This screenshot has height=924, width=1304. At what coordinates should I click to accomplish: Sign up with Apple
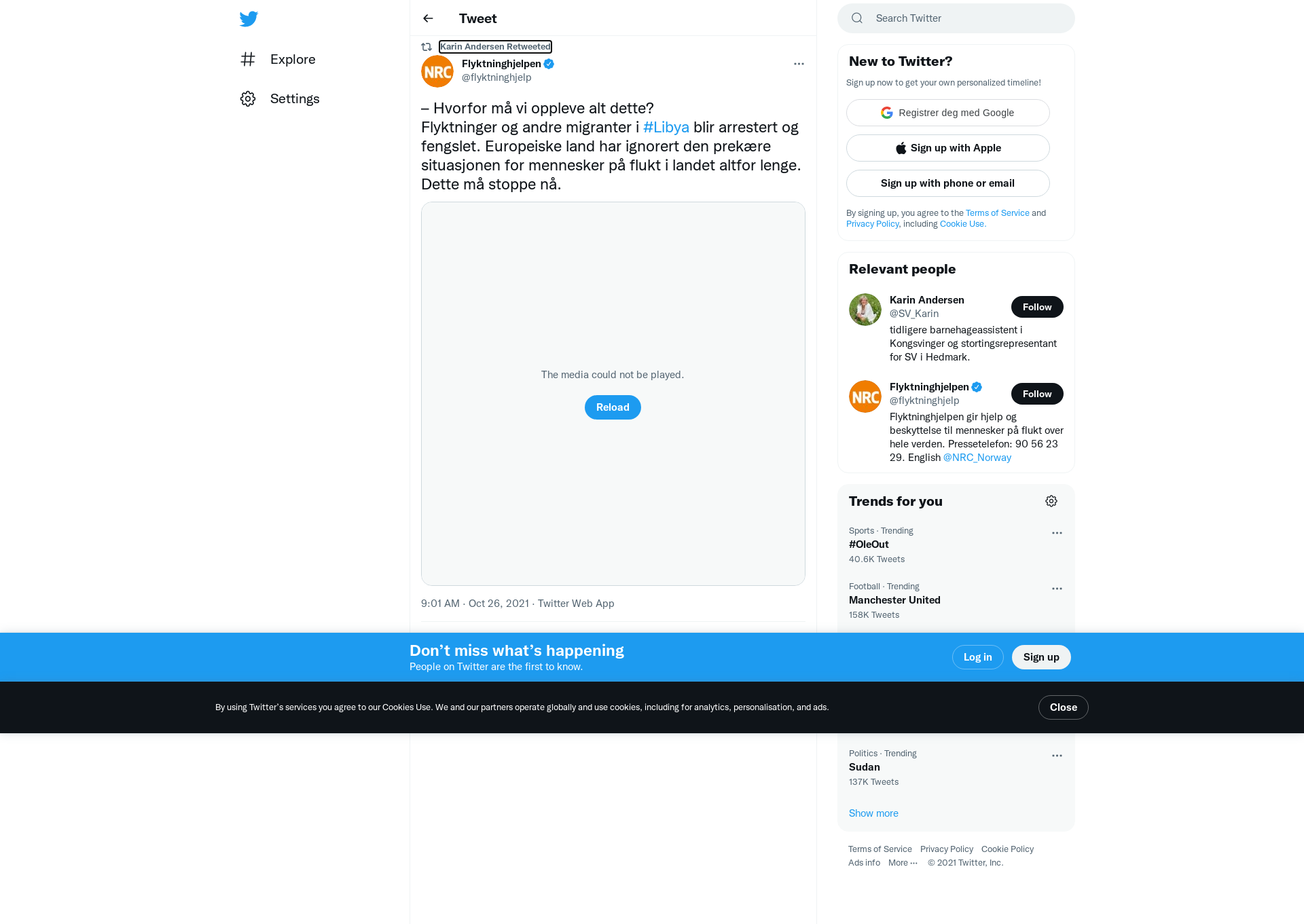coord(948,148)
